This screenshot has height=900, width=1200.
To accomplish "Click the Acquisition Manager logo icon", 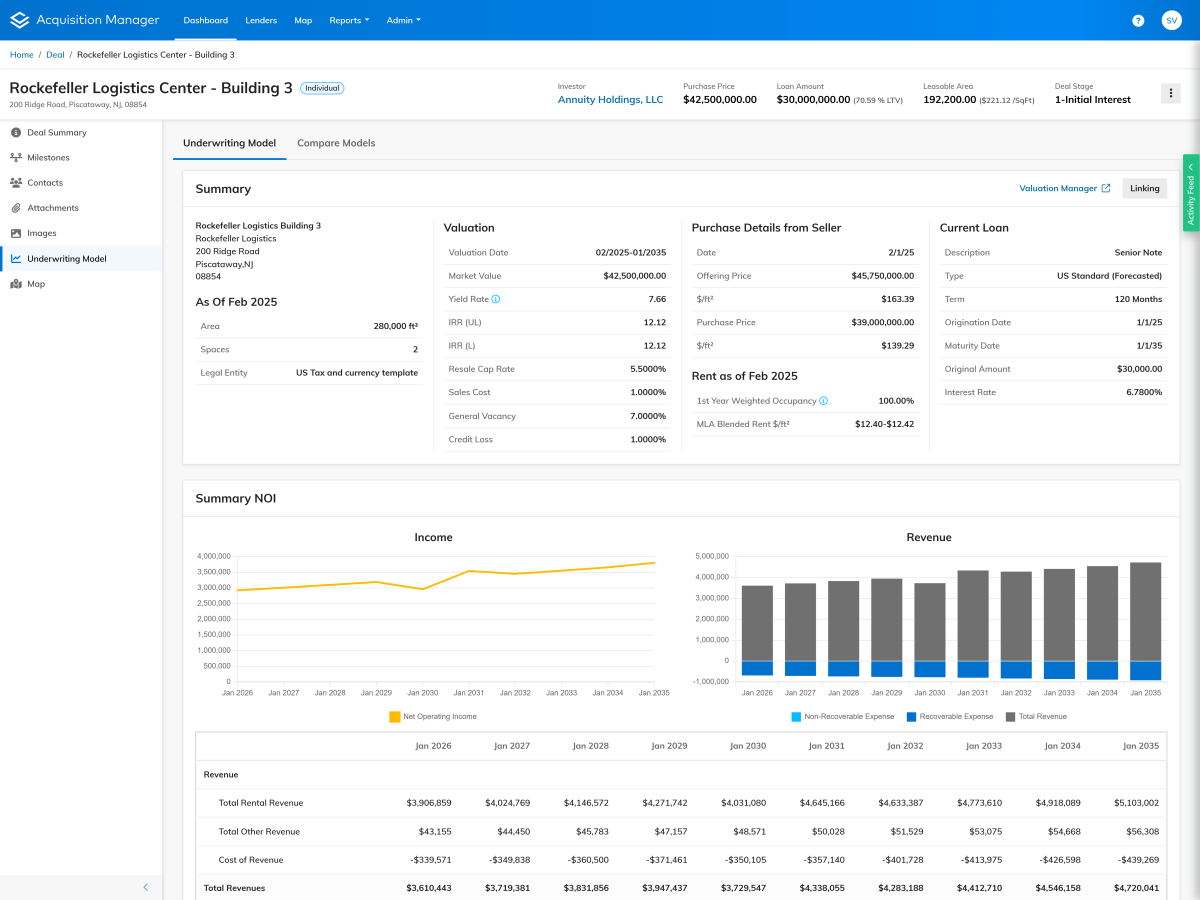I will point(19,20).
